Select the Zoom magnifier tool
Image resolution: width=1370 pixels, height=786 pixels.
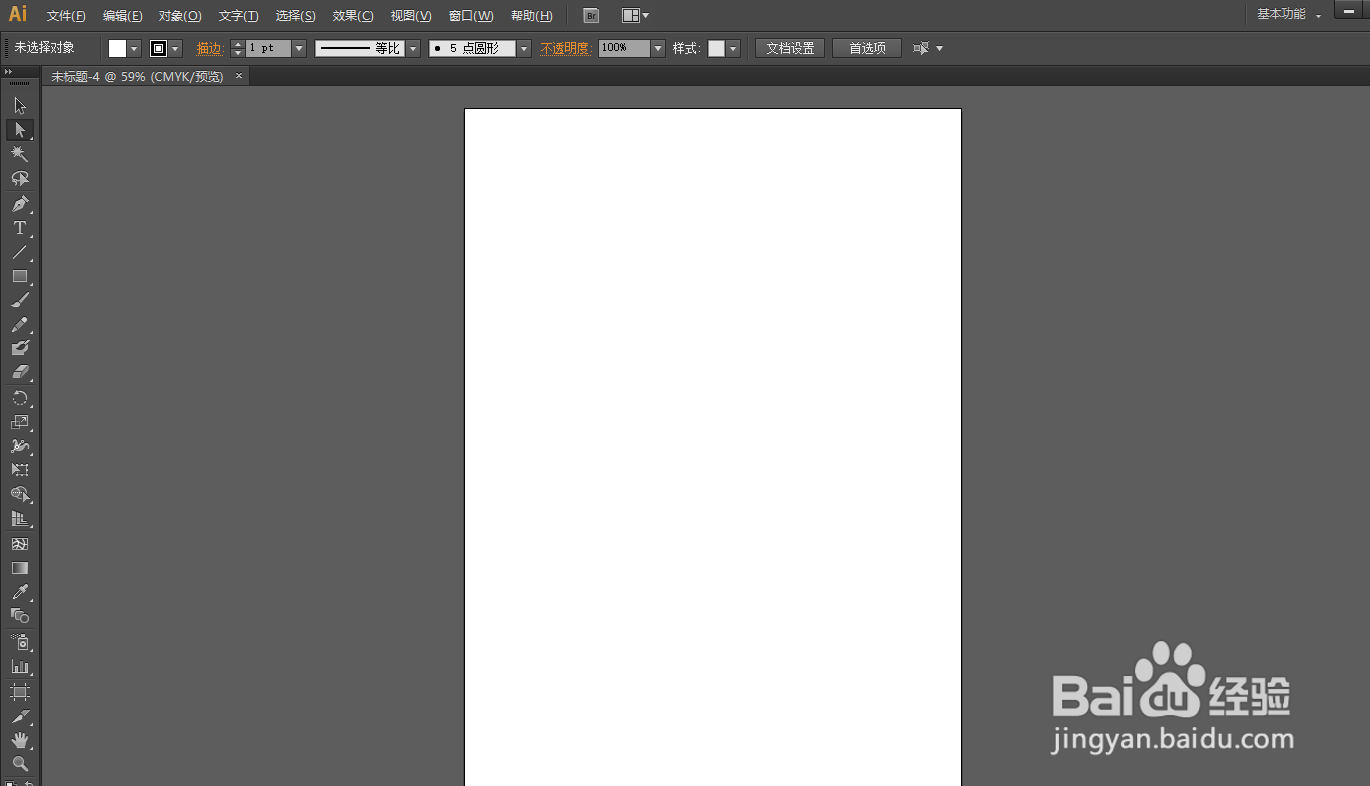pyautogui.click(x=20, y=764)
